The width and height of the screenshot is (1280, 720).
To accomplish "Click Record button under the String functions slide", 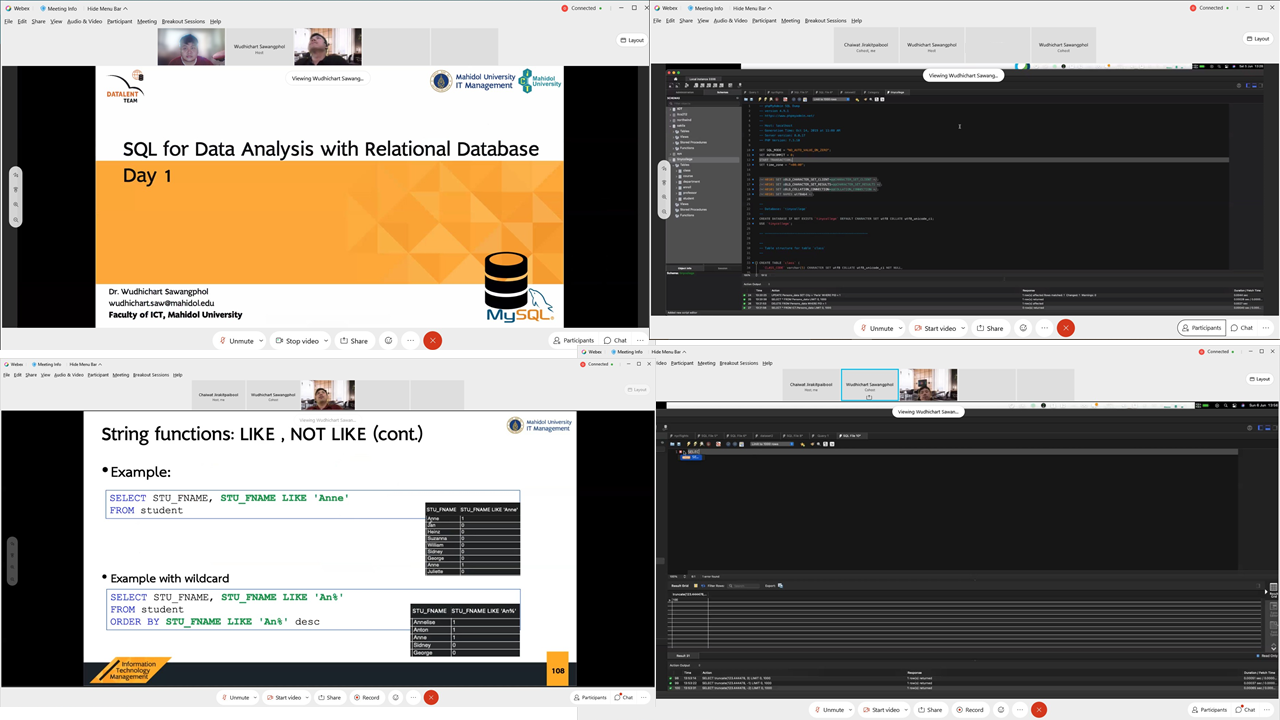I will 365,697.
